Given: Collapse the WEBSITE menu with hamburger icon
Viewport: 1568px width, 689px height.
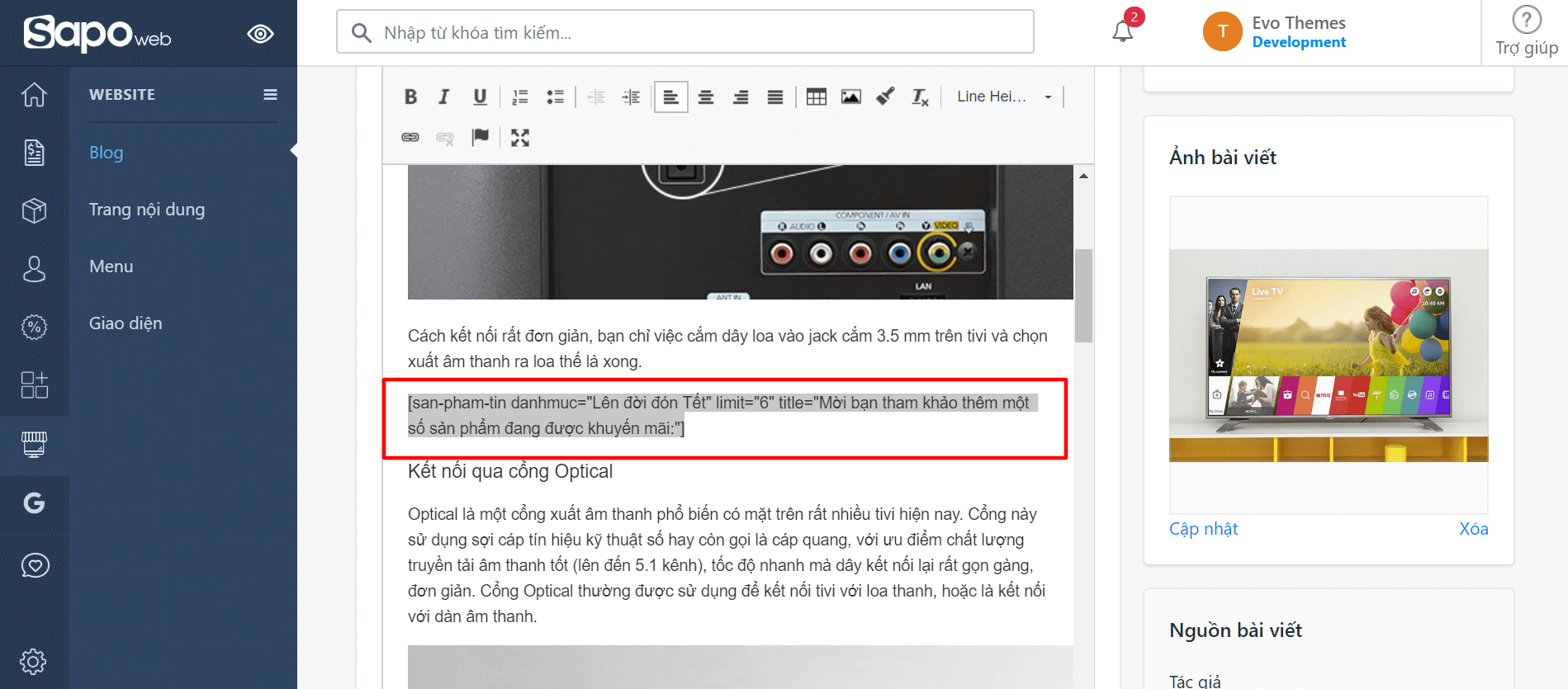Looking at the screenshot, I should pos(270,94).
